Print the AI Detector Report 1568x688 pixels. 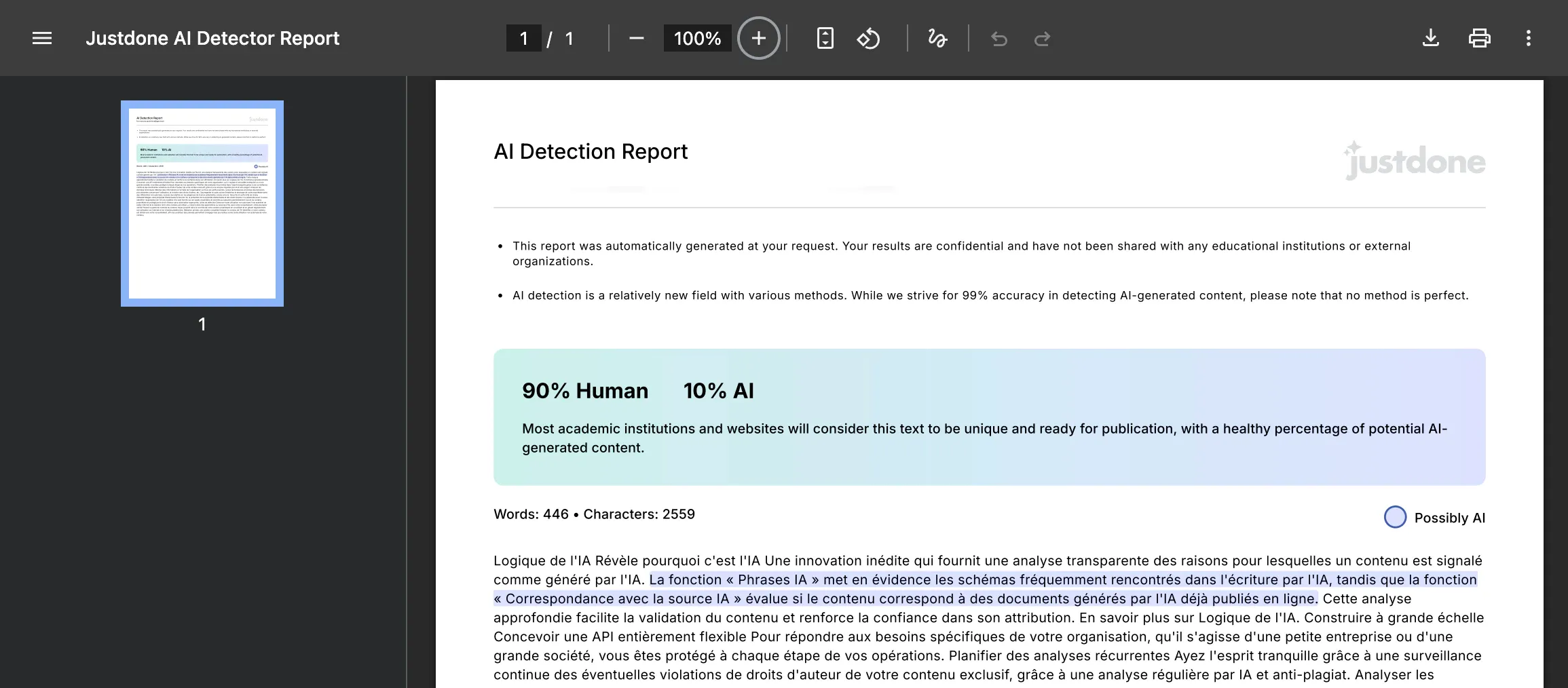[x=1479, y=38]
